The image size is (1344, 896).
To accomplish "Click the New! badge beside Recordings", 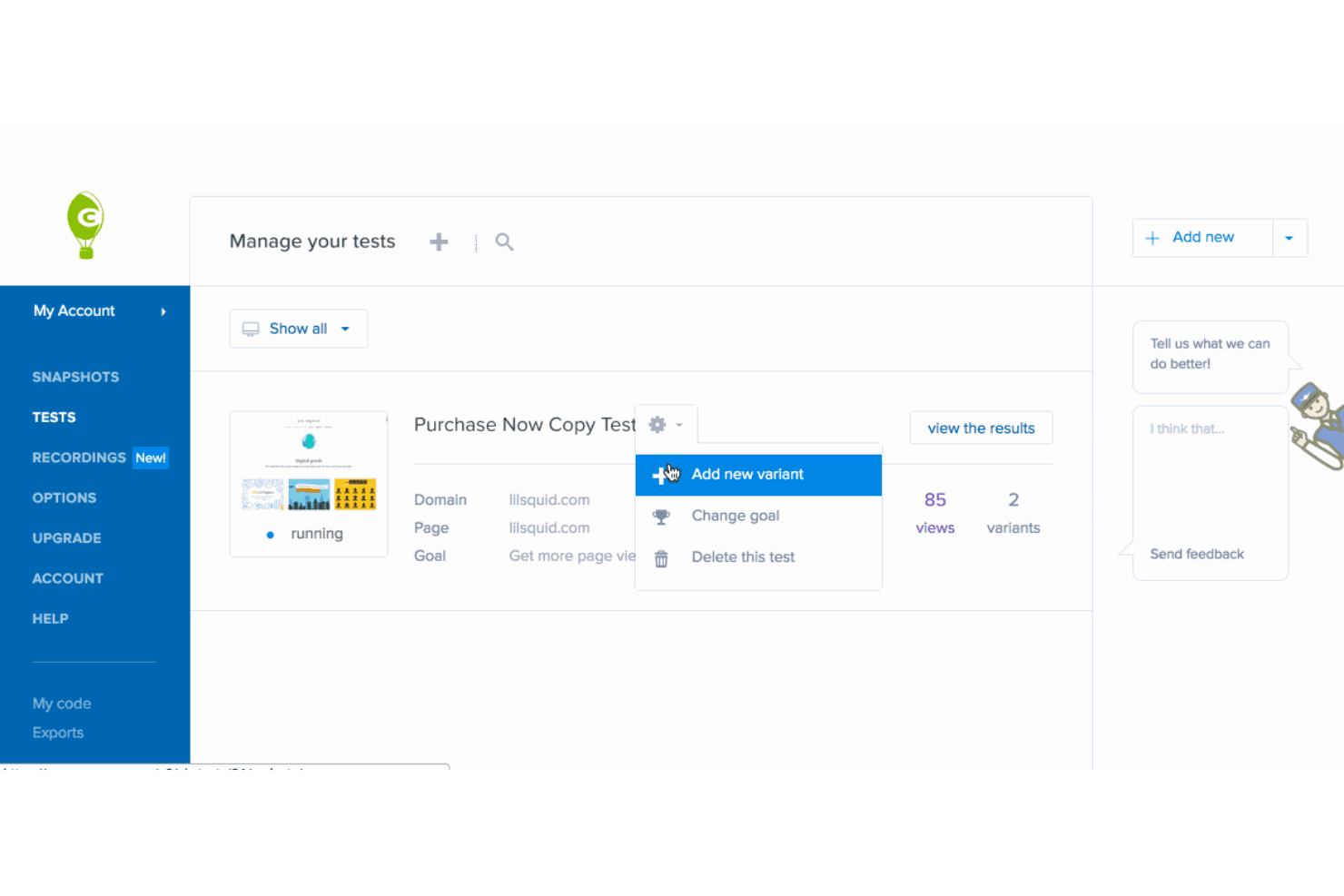I will pos(151,458).
